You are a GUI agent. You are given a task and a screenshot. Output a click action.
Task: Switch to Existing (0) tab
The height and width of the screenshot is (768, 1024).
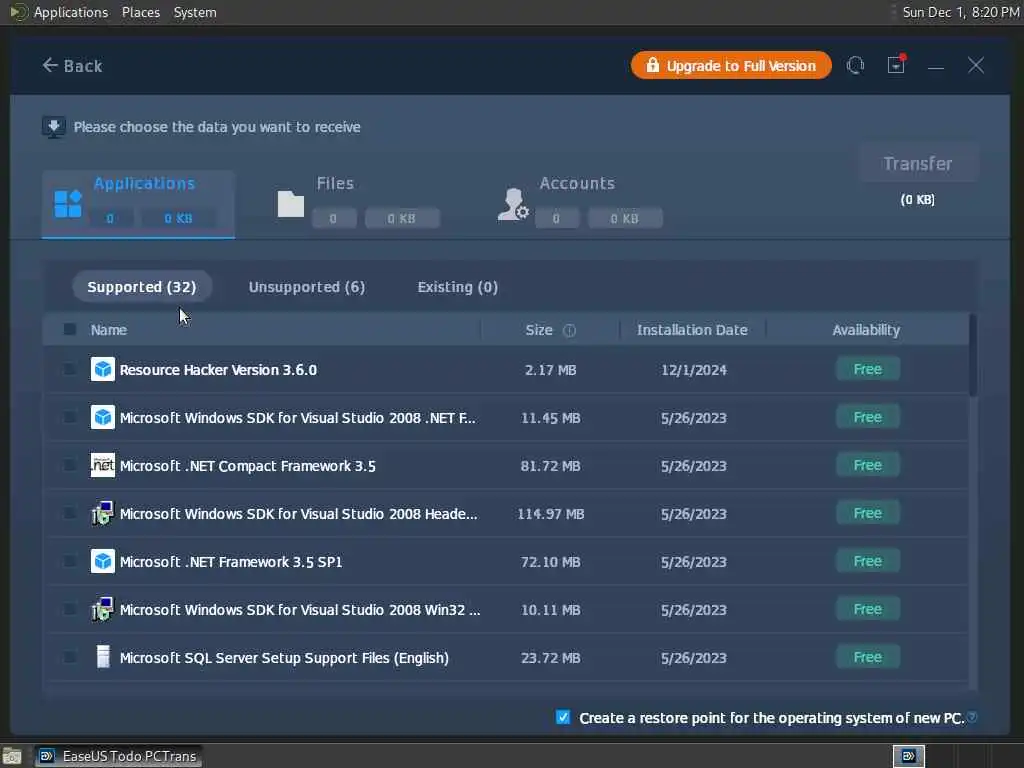pyautogui.click(x=458, y=287)
